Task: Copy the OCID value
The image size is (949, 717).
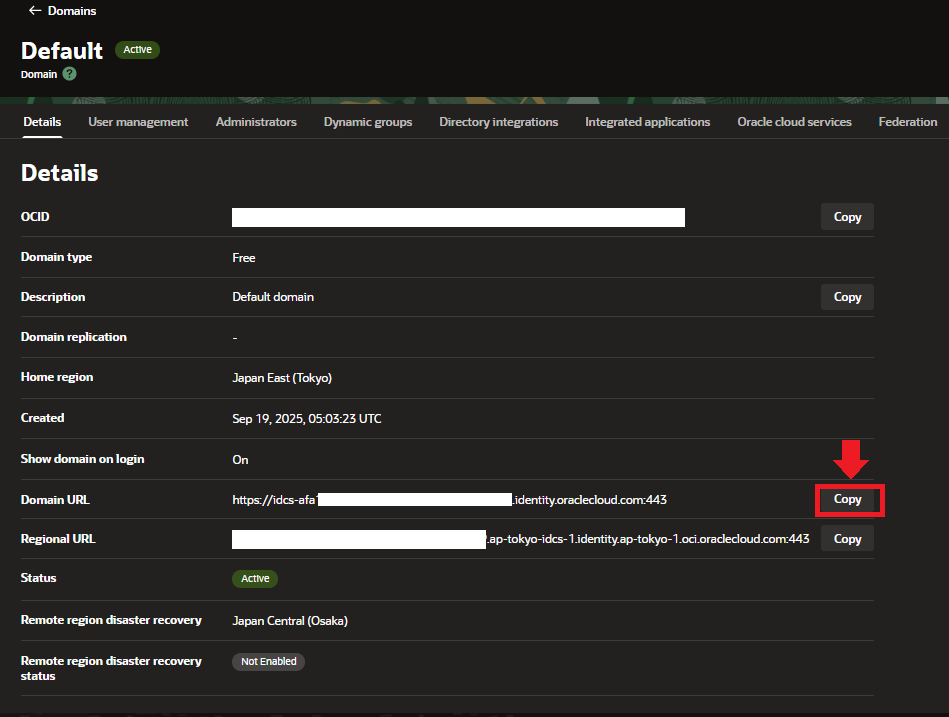Action: [x=847, y=216]
